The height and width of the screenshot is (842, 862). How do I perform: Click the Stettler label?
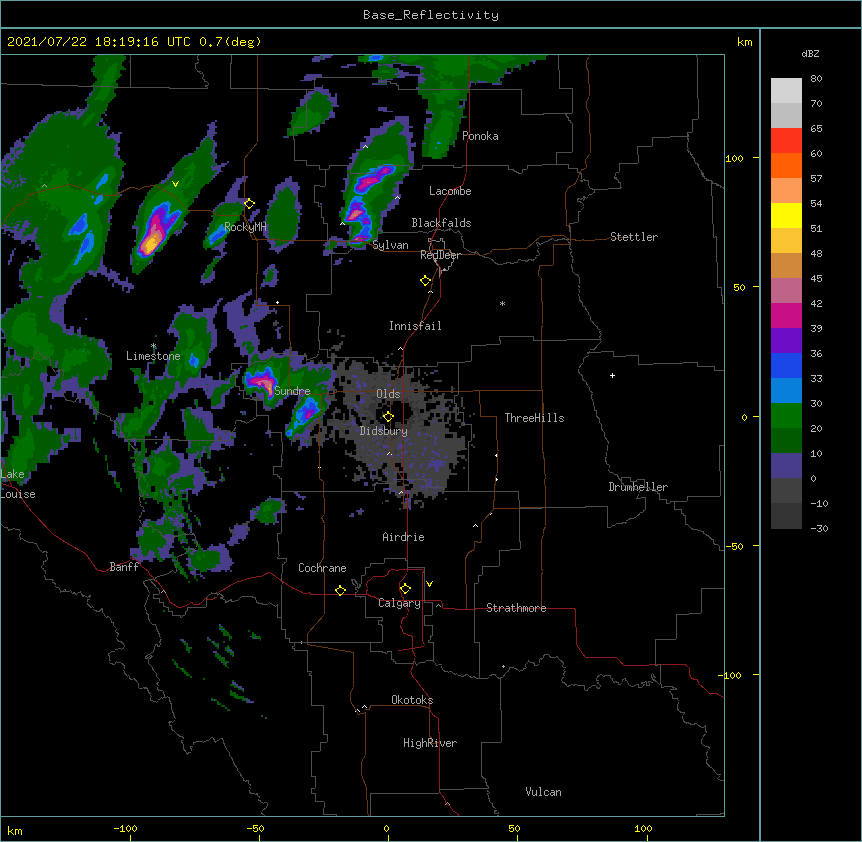coord(633,237)
